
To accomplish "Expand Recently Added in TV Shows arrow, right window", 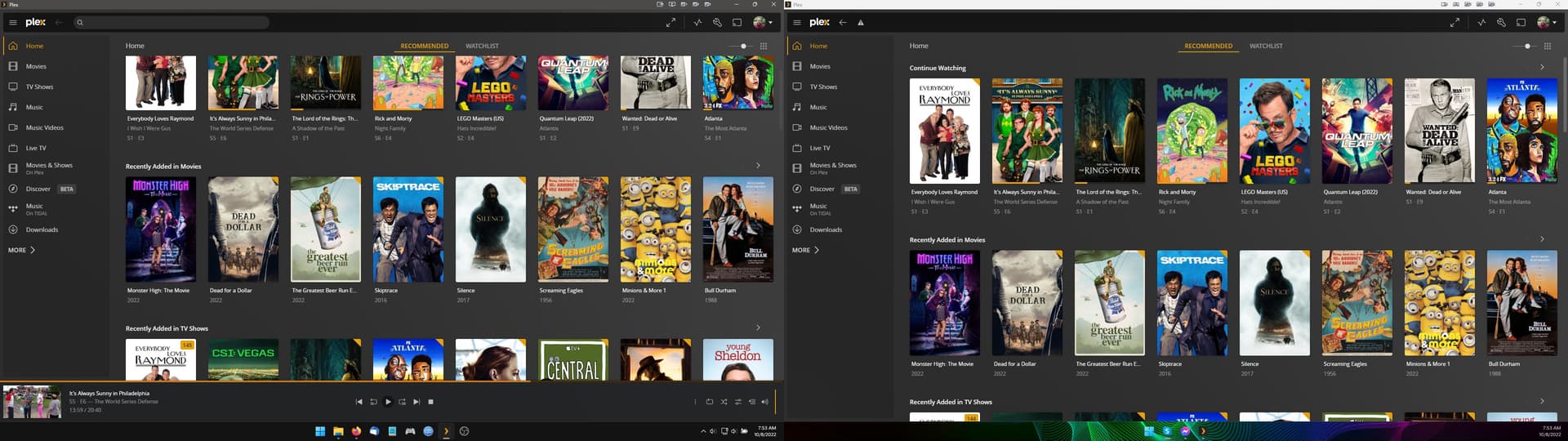I will [1542, 401].
